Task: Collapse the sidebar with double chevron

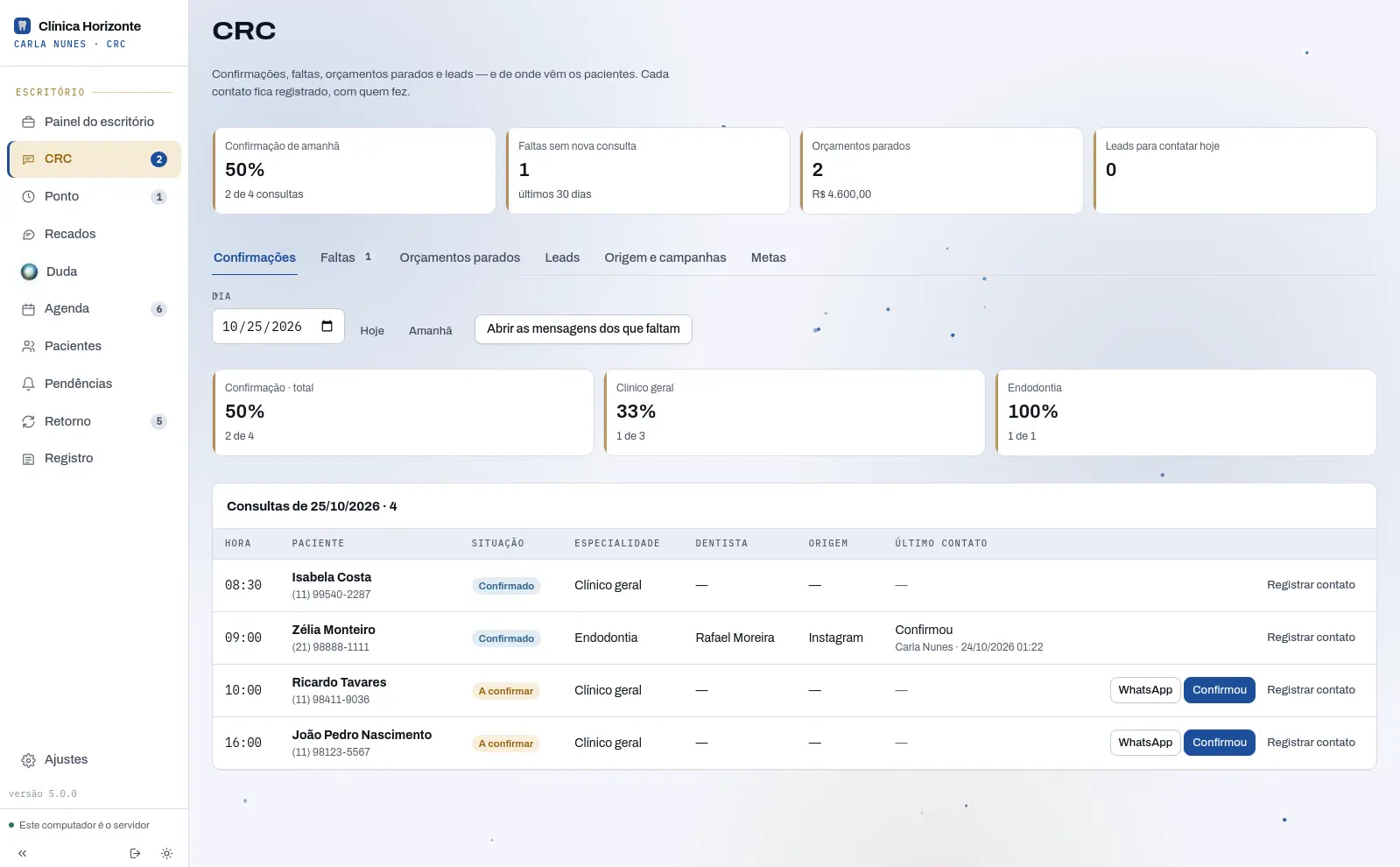Action: click(22, 853)
